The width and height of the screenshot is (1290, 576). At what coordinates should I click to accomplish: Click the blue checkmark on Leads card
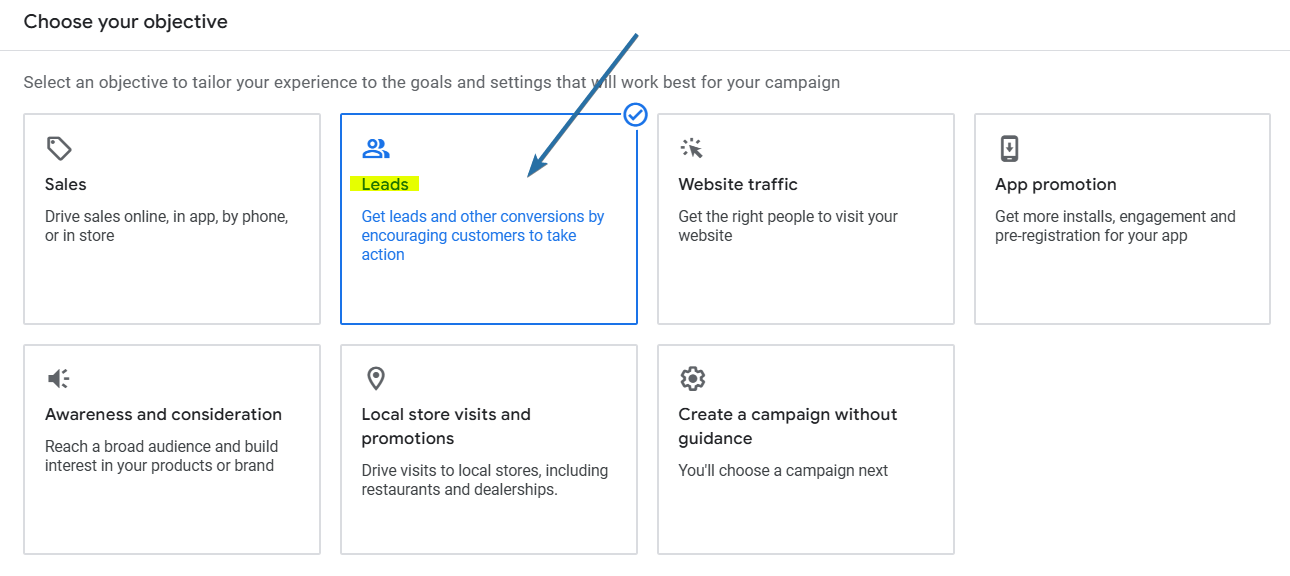point(635,116)
